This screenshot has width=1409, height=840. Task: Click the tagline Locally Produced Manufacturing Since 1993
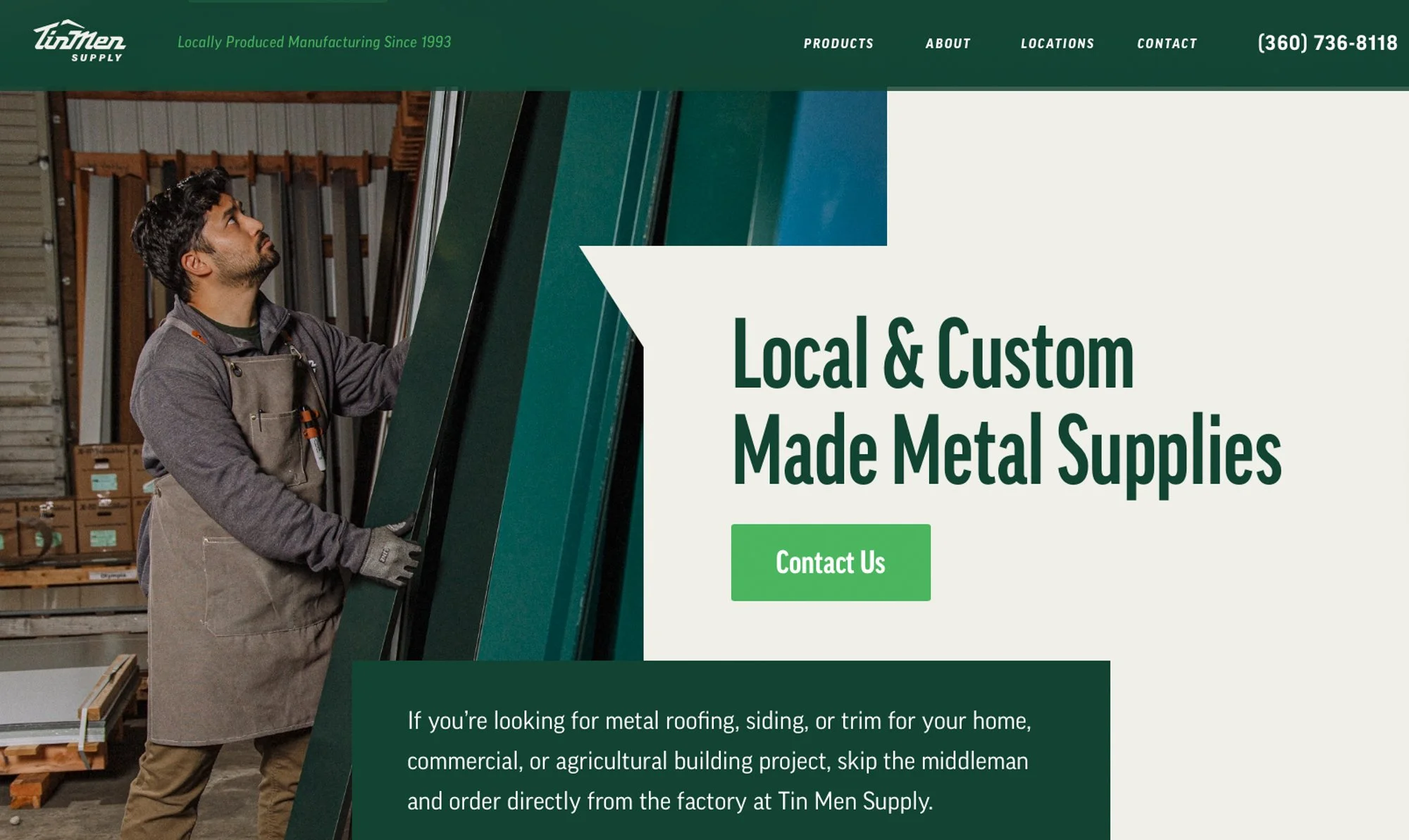pyautogui.click(x=314, y=42)
